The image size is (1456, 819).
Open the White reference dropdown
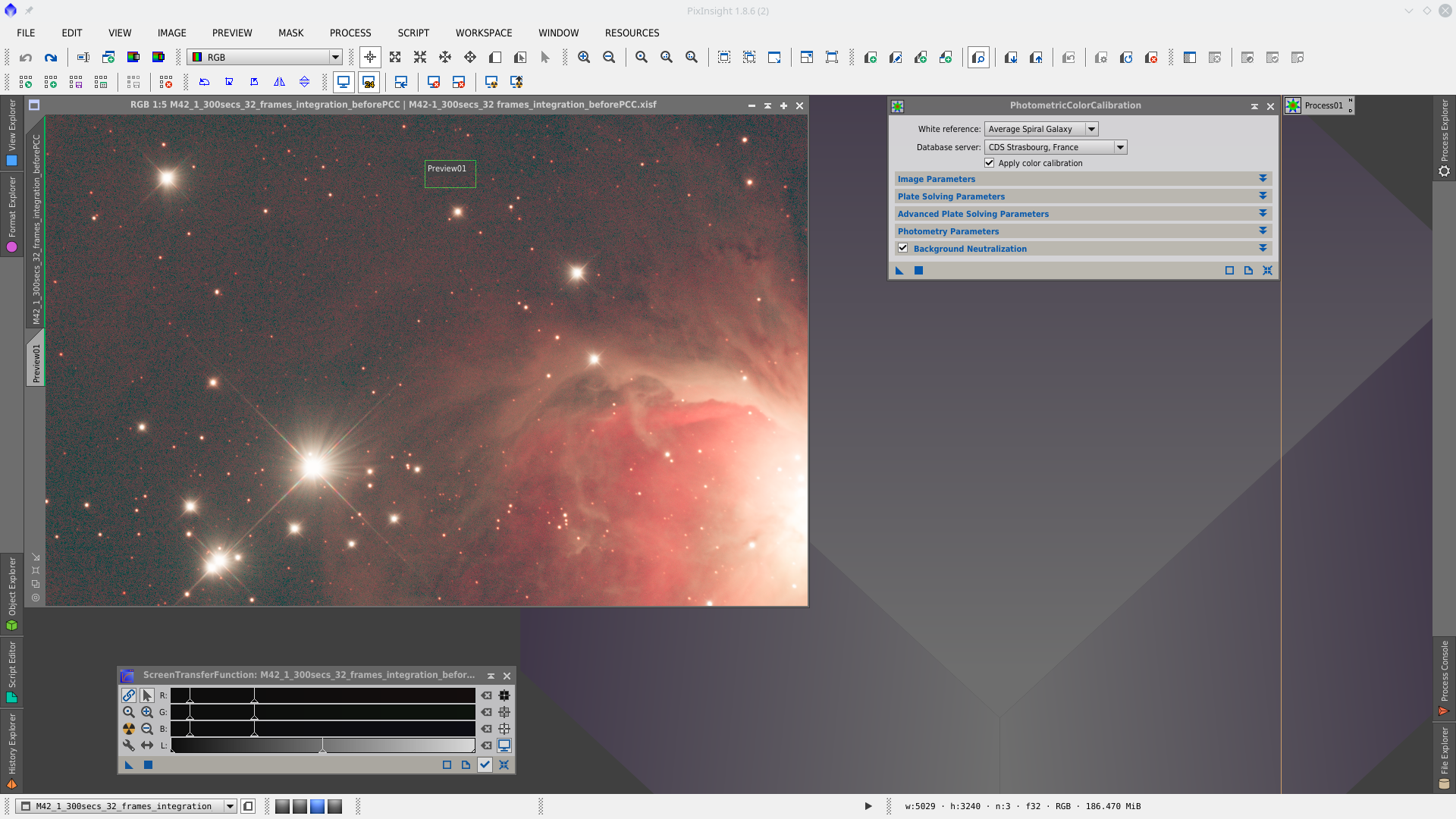(1091, 129)
